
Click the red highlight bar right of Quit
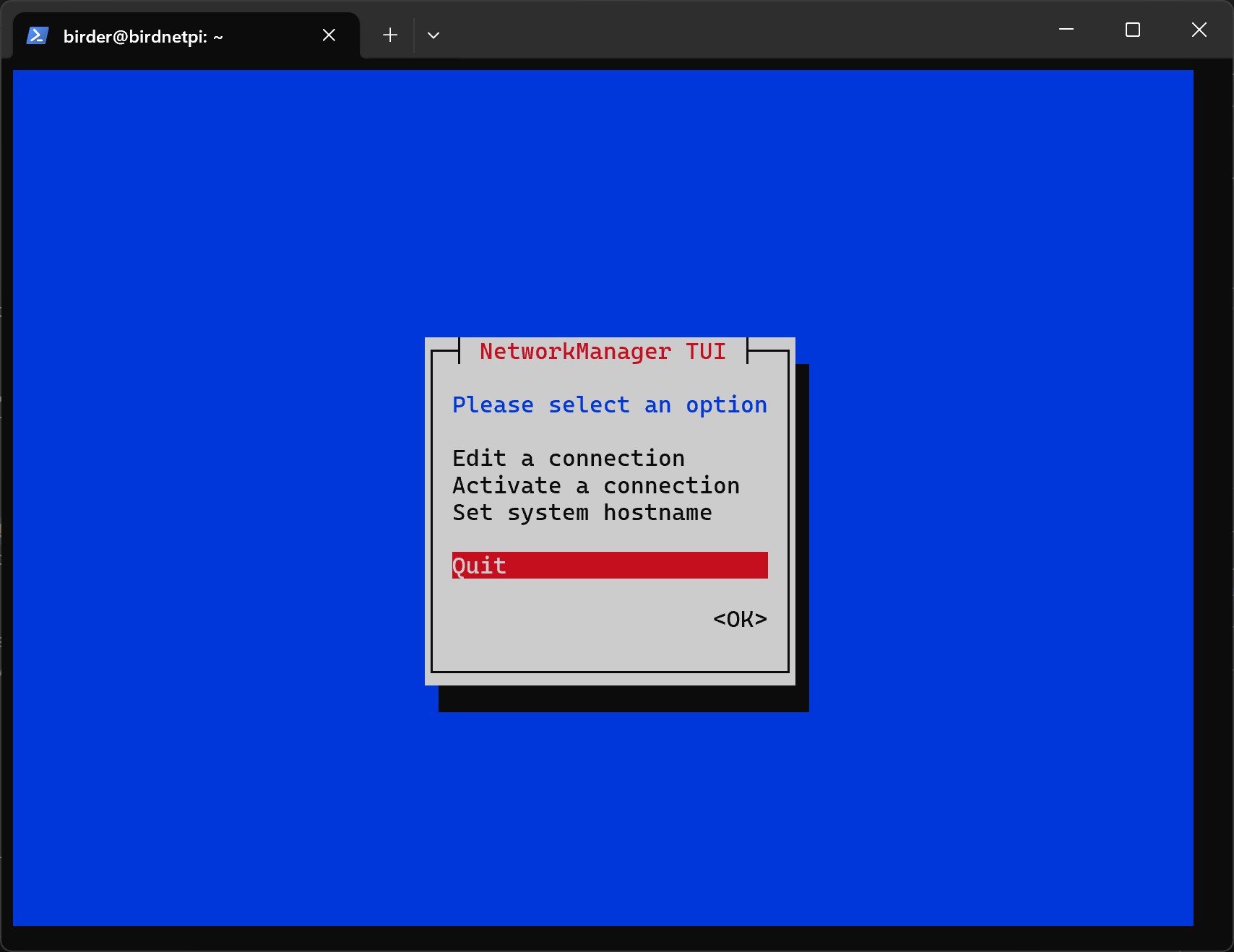coord(650,566)
